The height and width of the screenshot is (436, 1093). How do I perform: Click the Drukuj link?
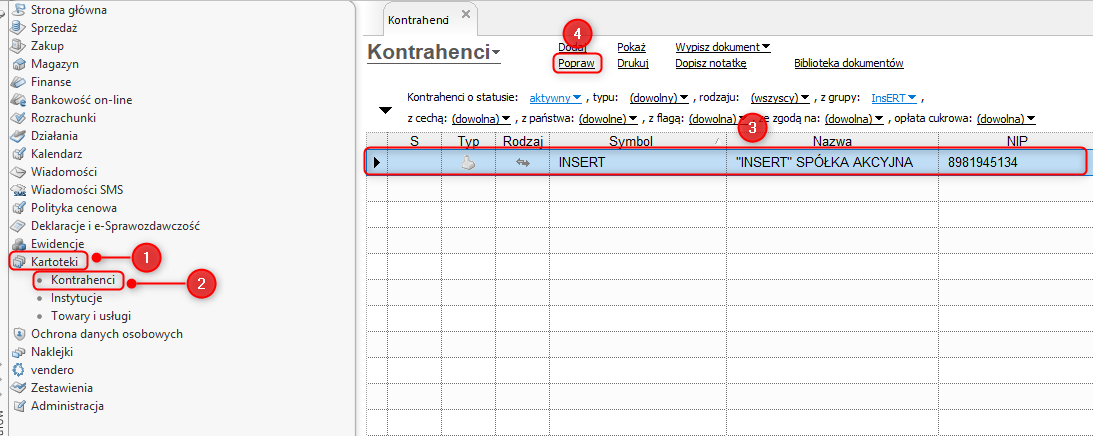(633, 63)
